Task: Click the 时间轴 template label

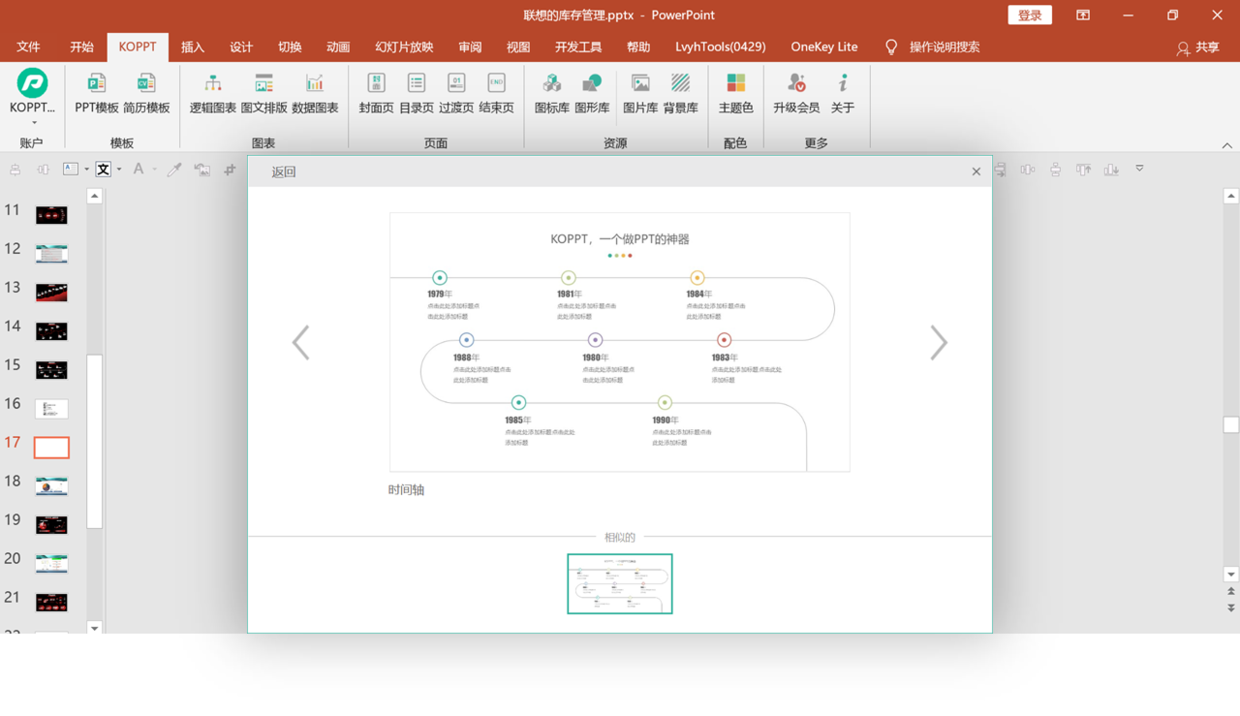Action: click(406, 490)
